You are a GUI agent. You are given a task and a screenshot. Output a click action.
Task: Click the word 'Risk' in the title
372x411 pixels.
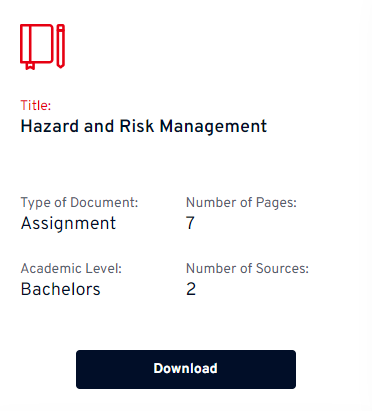(137, 126)
